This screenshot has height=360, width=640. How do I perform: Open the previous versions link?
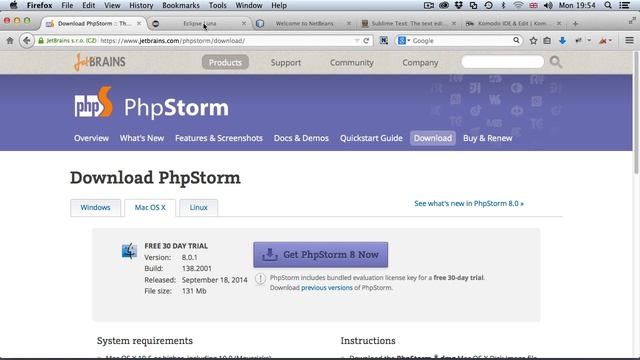[327, 288]
